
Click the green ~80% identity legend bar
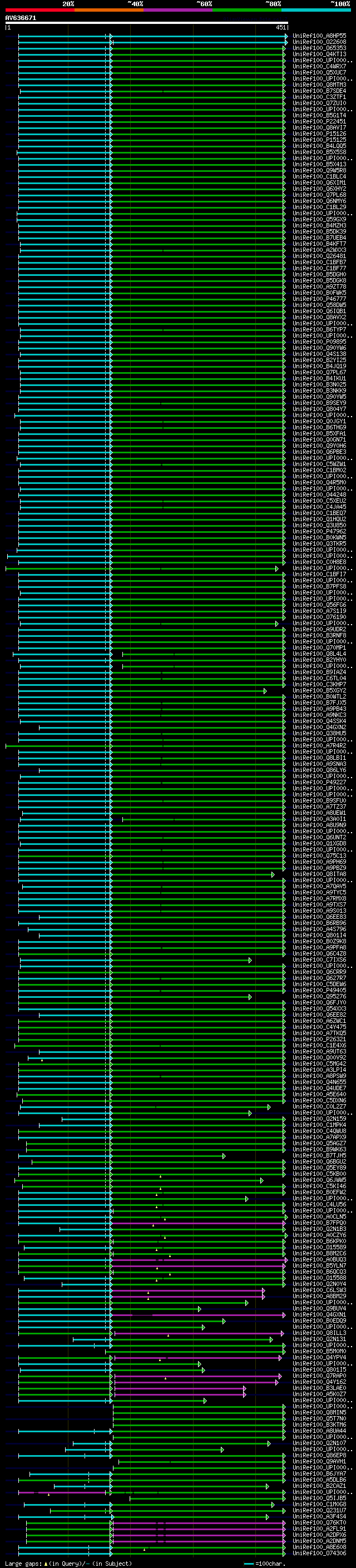[x=247, y=10]
